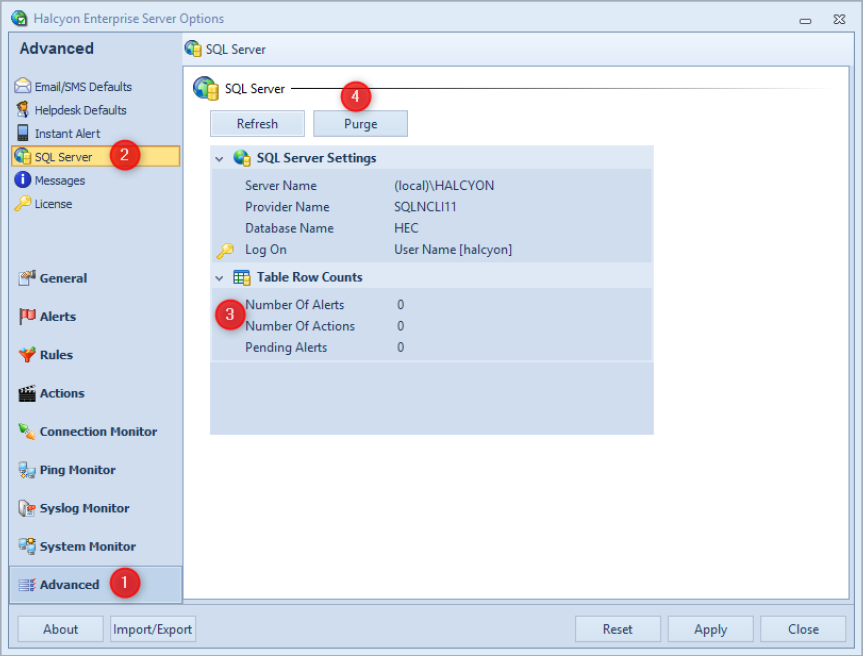Collapse the SQL Server Settings section
The image size is (864, 656).
219,159
